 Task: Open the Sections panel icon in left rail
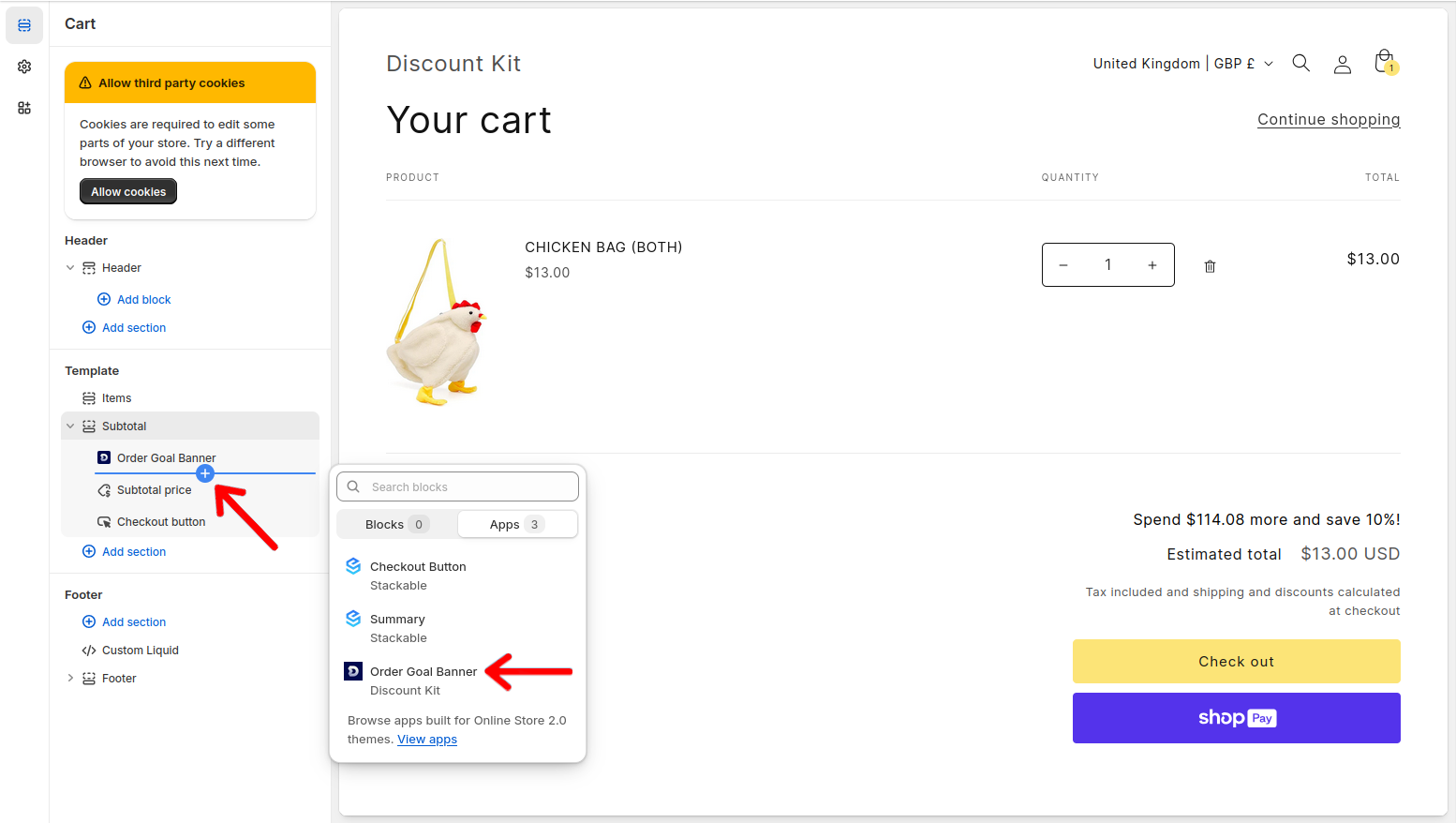pos(24,25)
